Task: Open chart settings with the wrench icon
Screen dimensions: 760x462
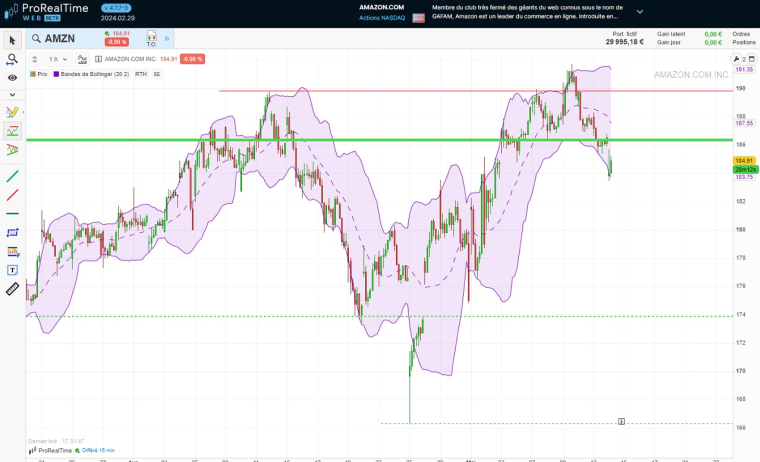Action: [737, 59]
